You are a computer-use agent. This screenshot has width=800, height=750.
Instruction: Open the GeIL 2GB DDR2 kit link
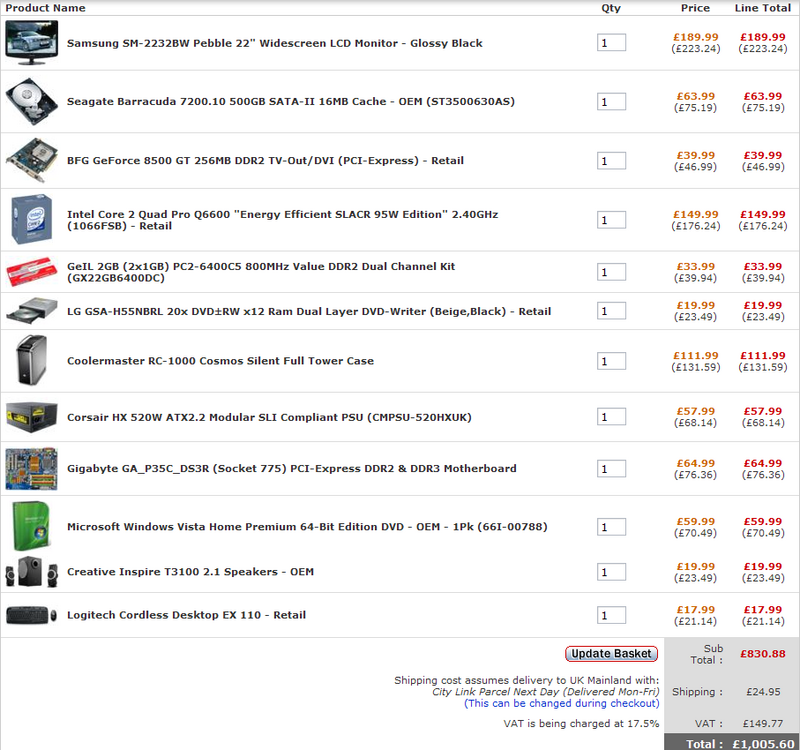pos(261,272)
